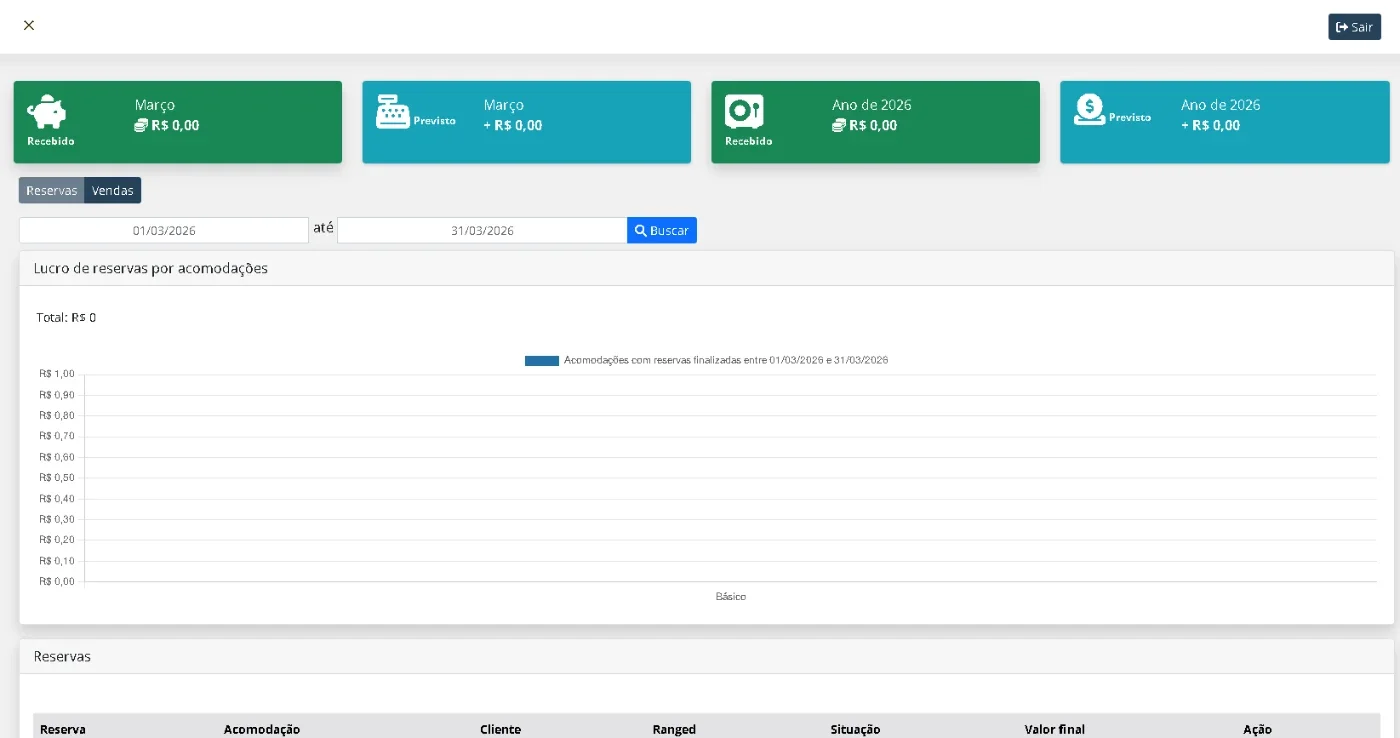This screenshot has height=738, width=1400.
Task: Click the Ranged column header
Action: pyautogui.click(x=674, y=729)
